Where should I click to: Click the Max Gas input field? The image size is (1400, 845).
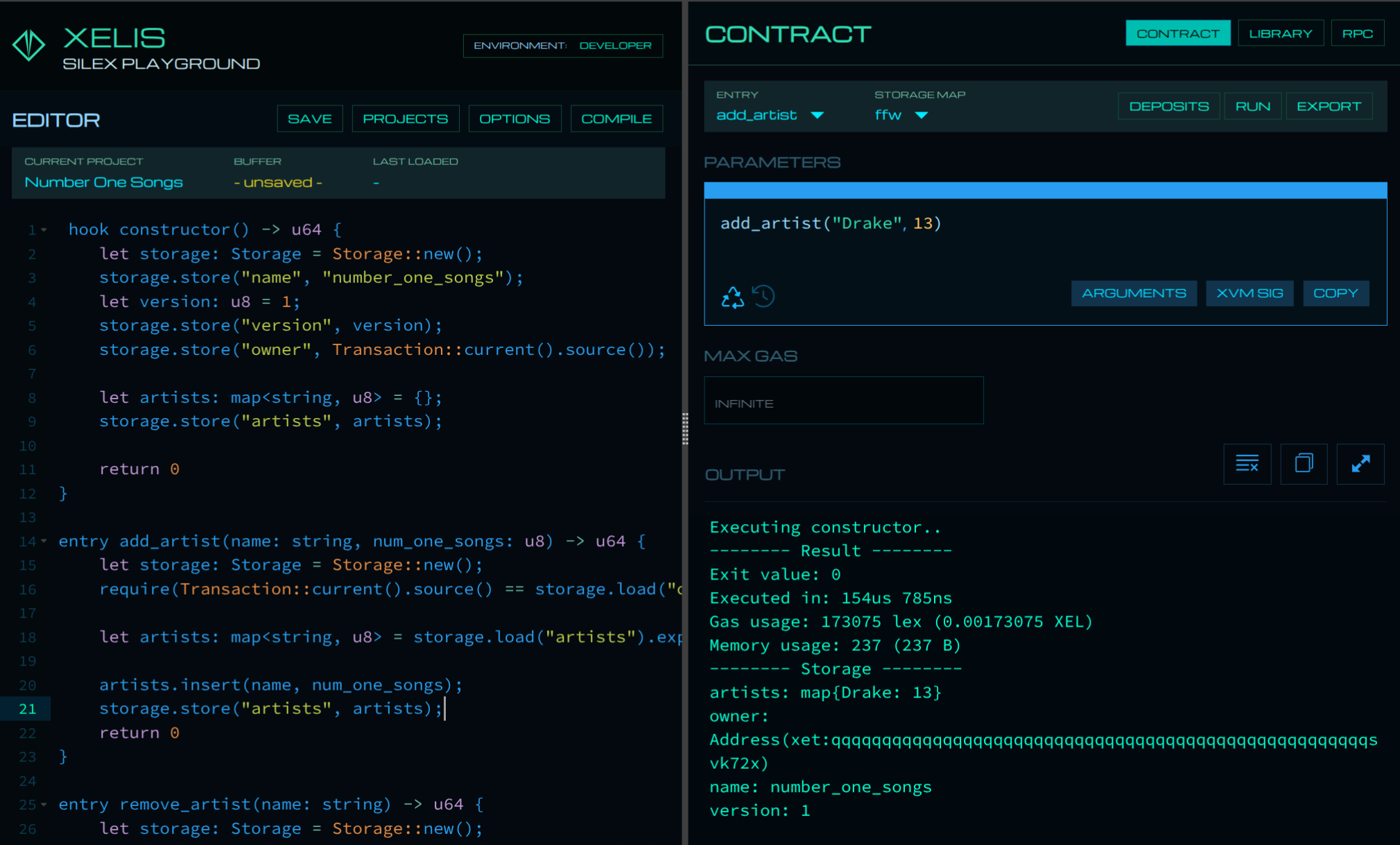click(x=843, y=401)
